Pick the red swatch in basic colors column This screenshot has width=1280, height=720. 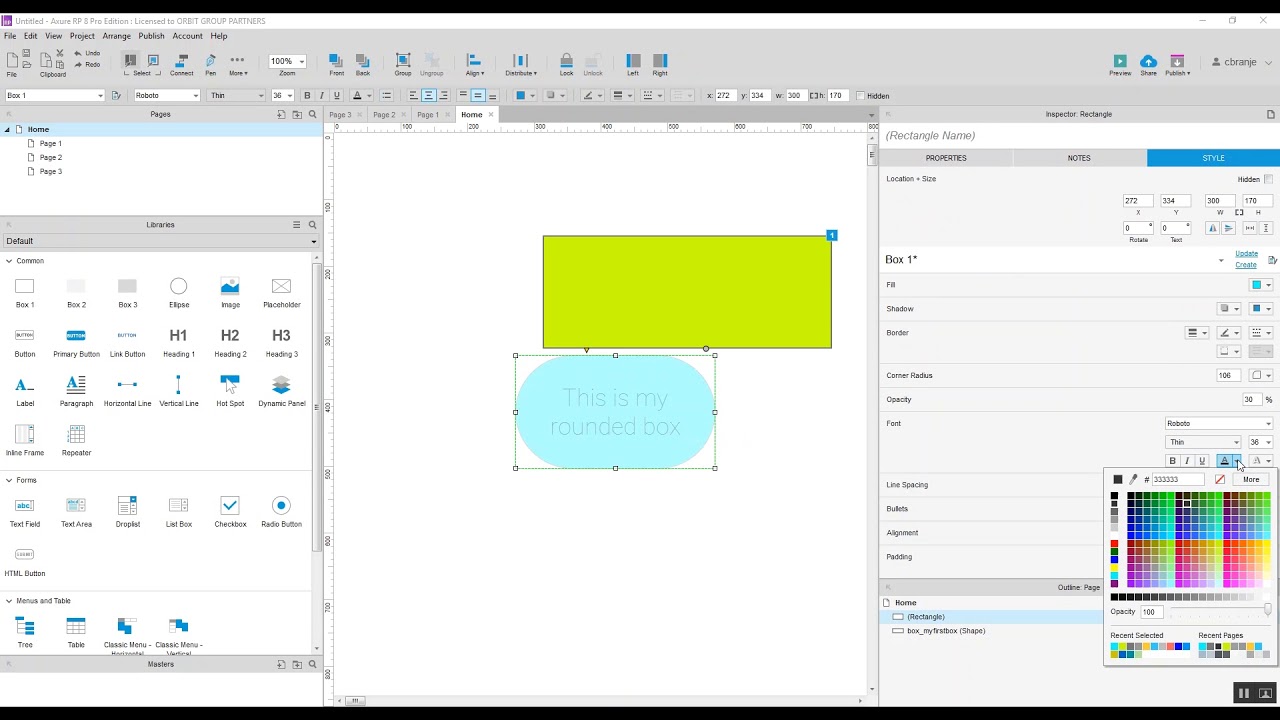pyautogui.click(x=1114, y=544)
